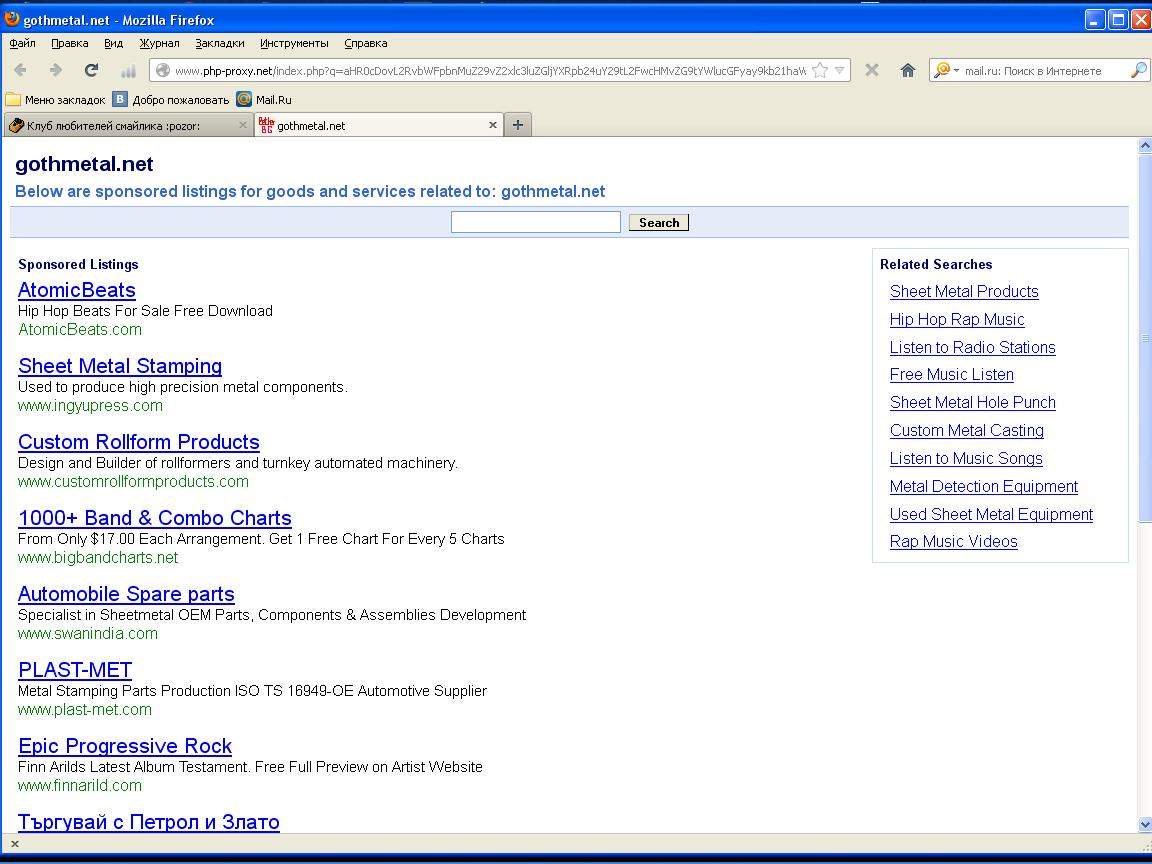Close the bottom add-on bar with X
The height and width of the screenshot is (864, 1152).
pyautogui.click(x=15, y=843)
